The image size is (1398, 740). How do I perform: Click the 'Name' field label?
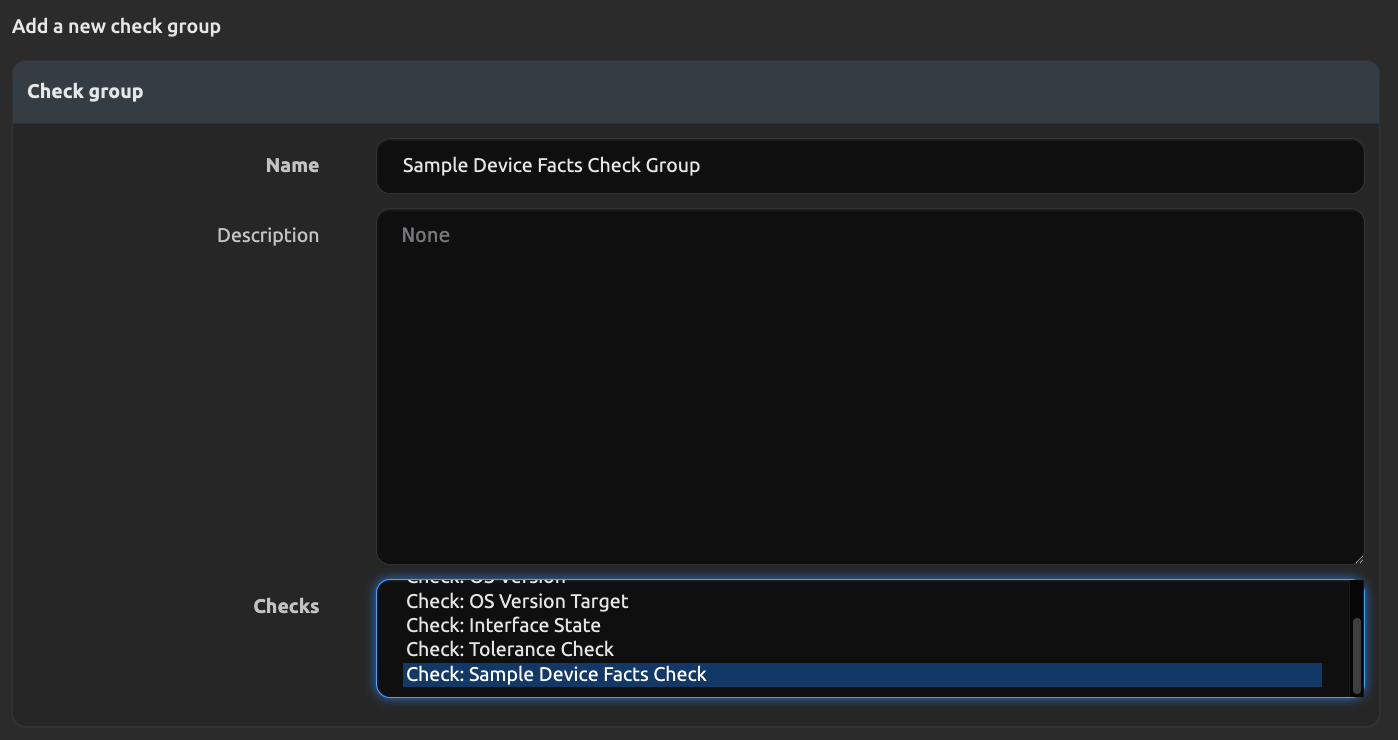point(292,166)
